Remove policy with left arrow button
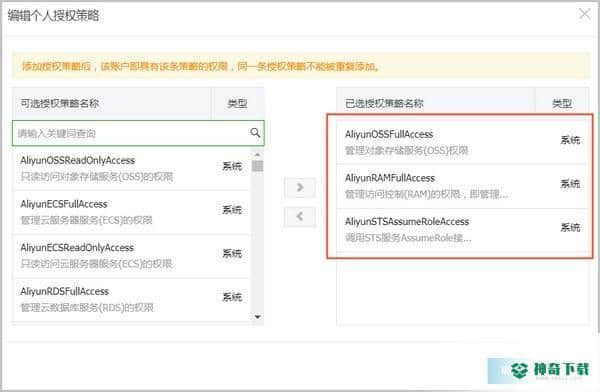The width and height of the screenshot is (600, 392). click(x=300, y=217)
